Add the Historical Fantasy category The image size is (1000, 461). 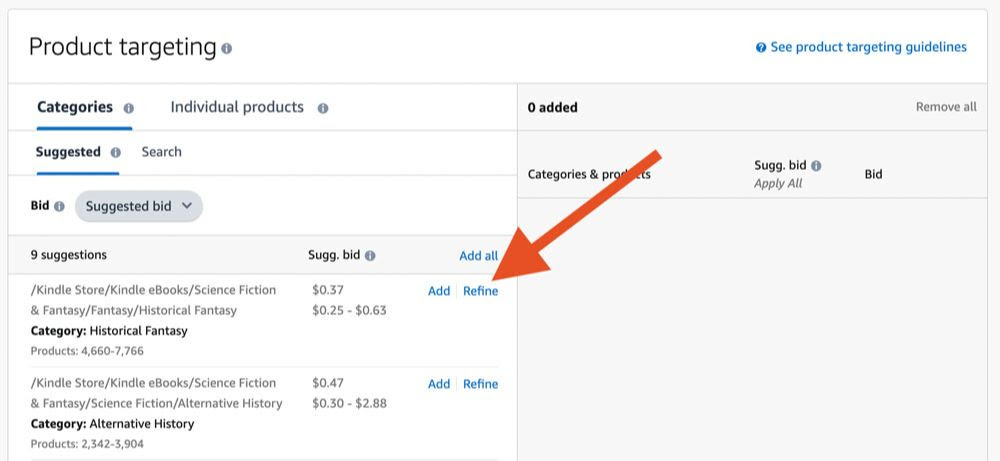[439, 291]
